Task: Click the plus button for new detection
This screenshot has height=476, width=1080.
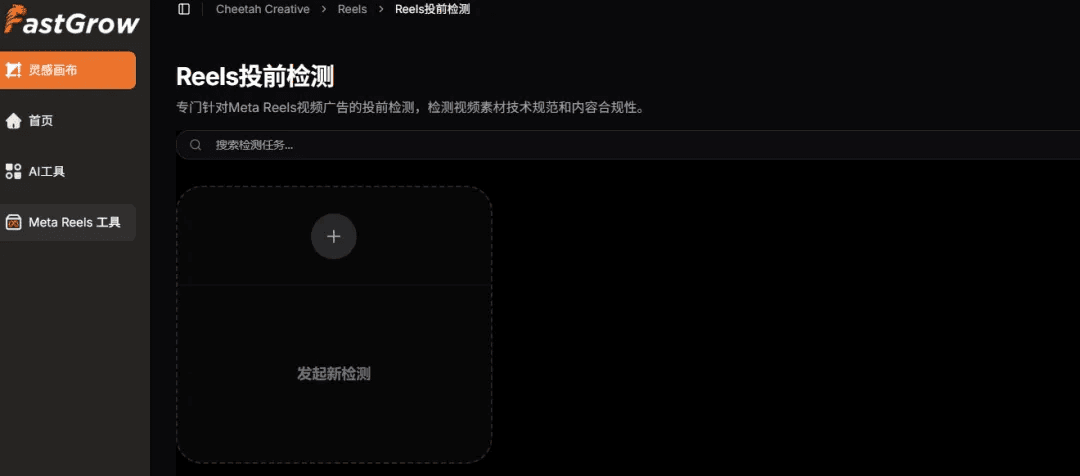Action: 333,236
